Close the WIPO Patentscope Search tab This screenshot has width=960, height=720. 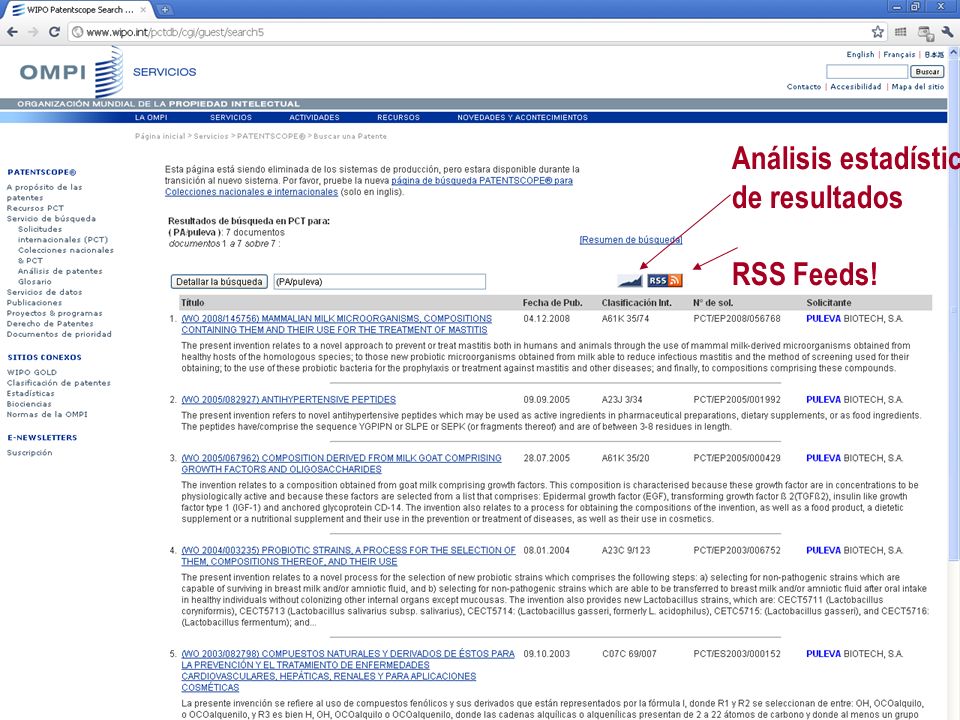click(x=143, y=10)
